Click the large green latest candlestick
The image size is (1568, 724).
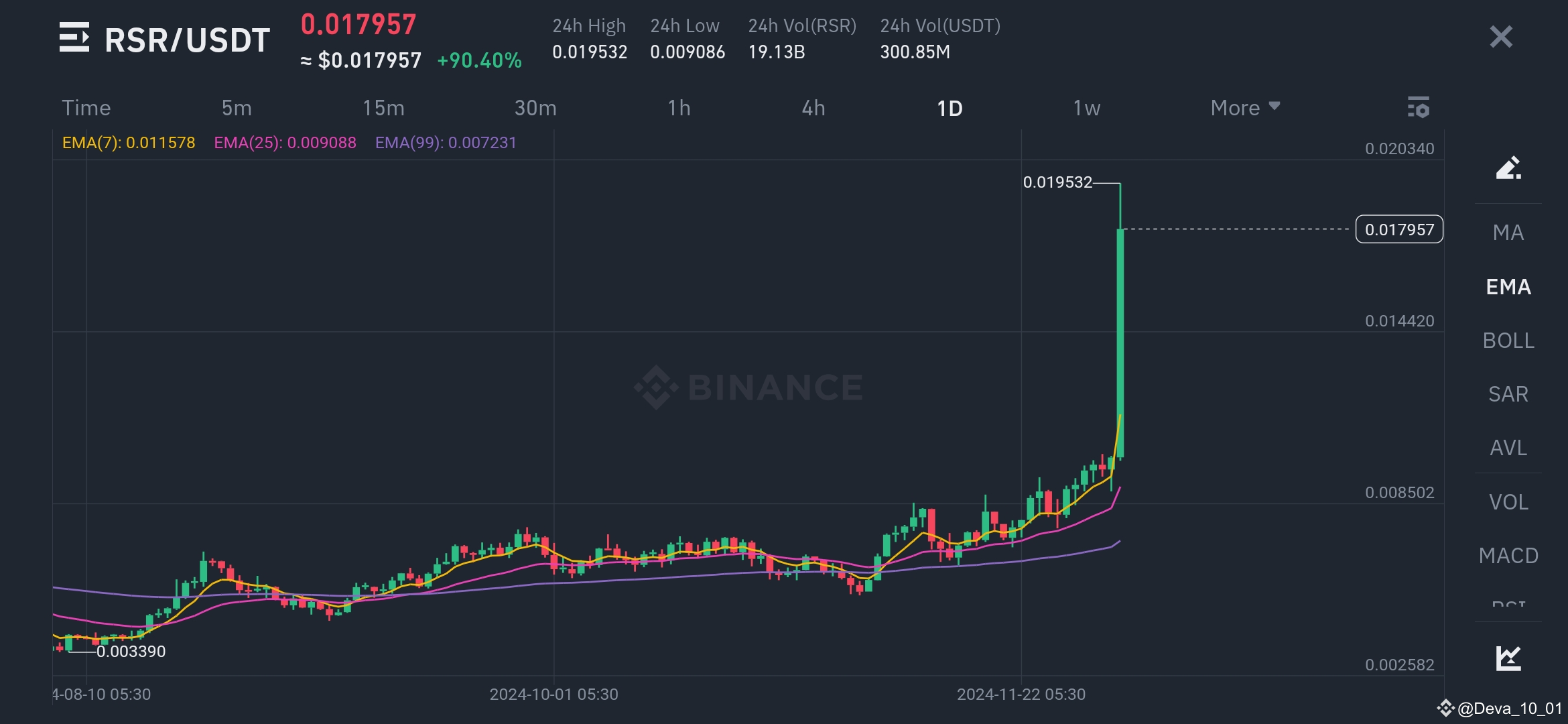pos(1120,343)
